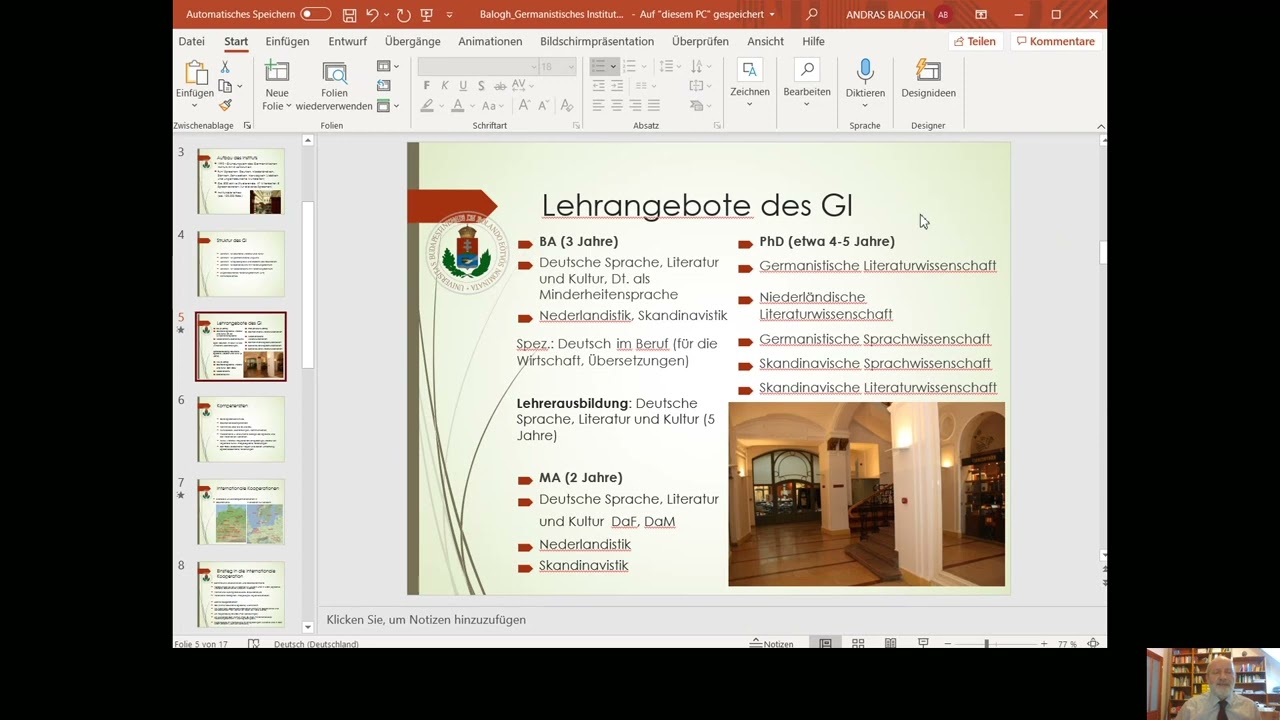Viewport: 1280px width, 720px height.
Task: Click the AB user account avatar
Action: tap(943, 14)
